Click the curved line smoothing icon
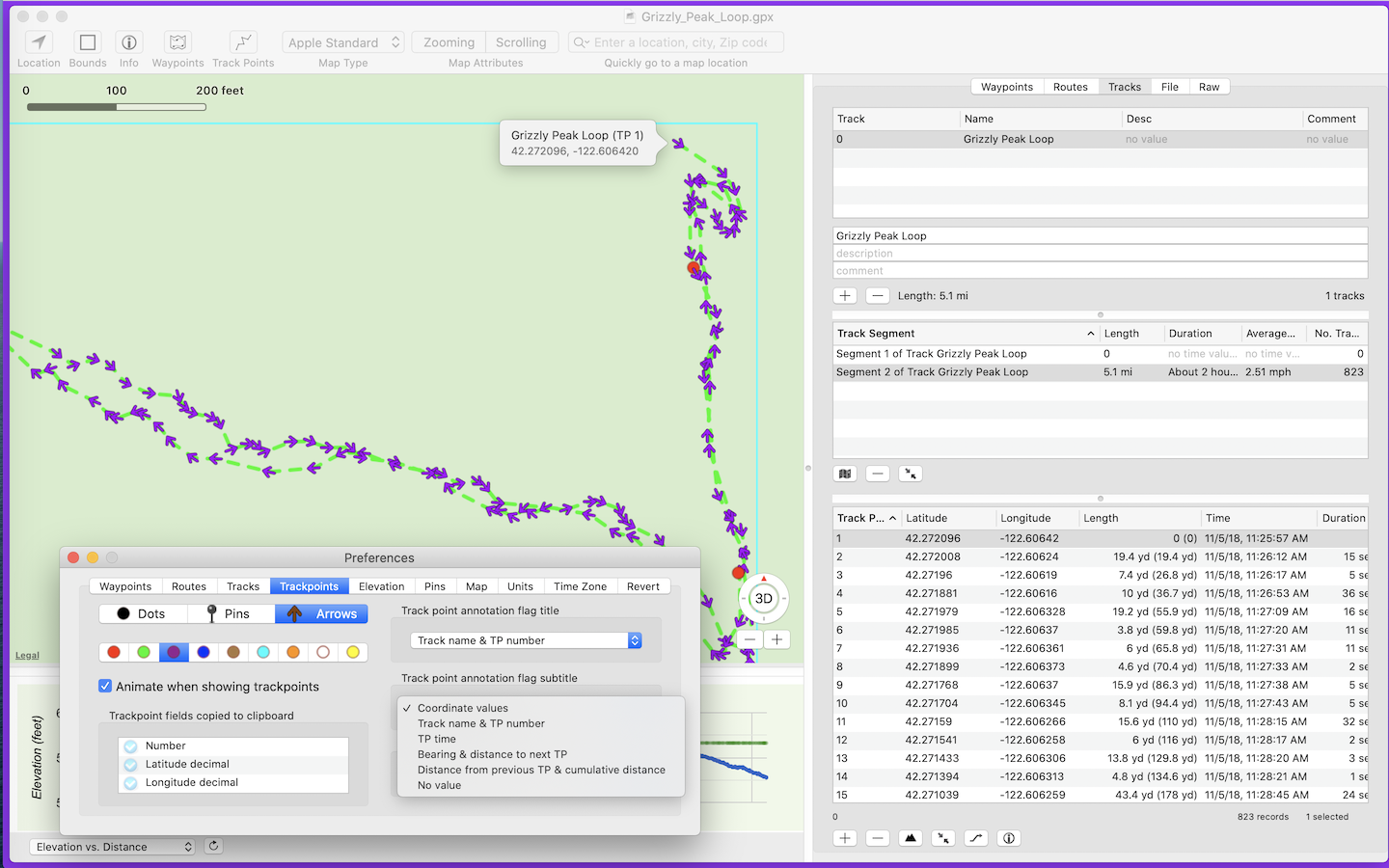 (x=975, y=837)
